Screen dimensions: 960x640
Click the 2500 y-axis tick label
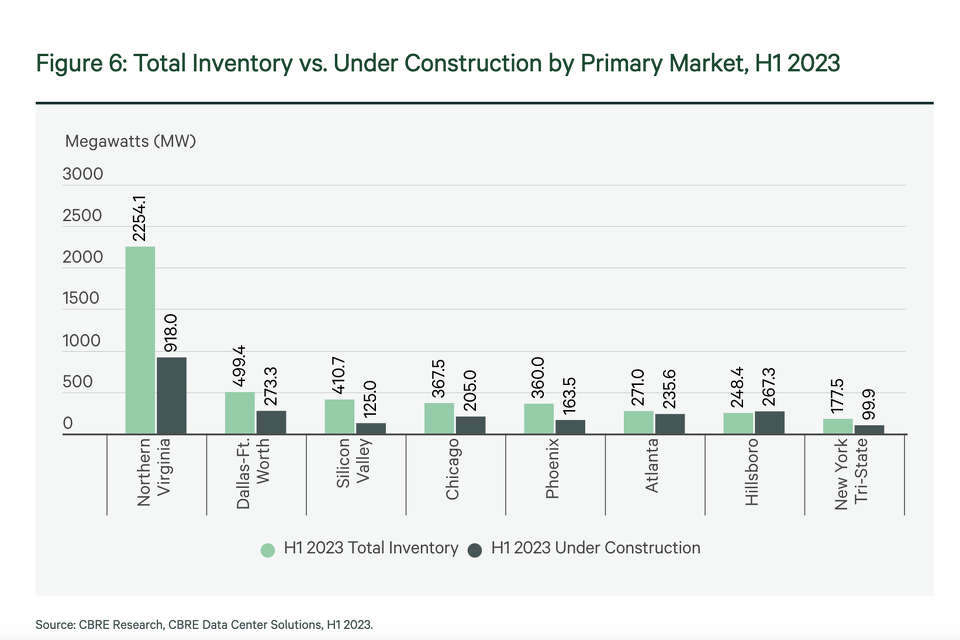[82, 216]
